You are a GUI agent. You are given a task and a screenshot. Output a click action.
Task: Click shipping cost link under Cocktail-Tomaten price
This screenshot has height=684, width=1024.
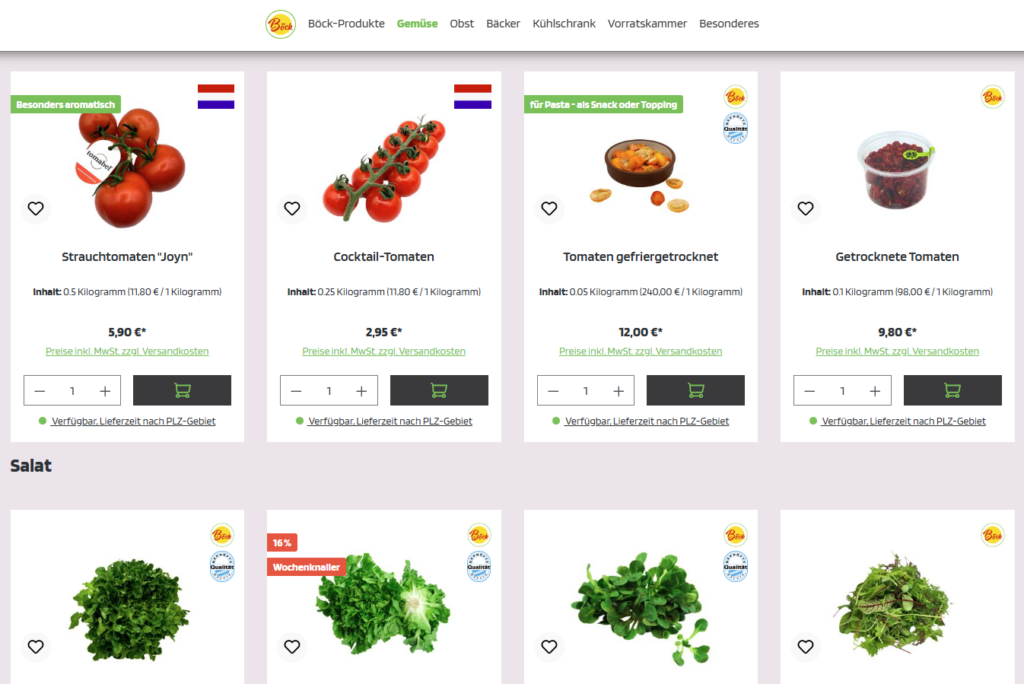click(x=383, y=351)
